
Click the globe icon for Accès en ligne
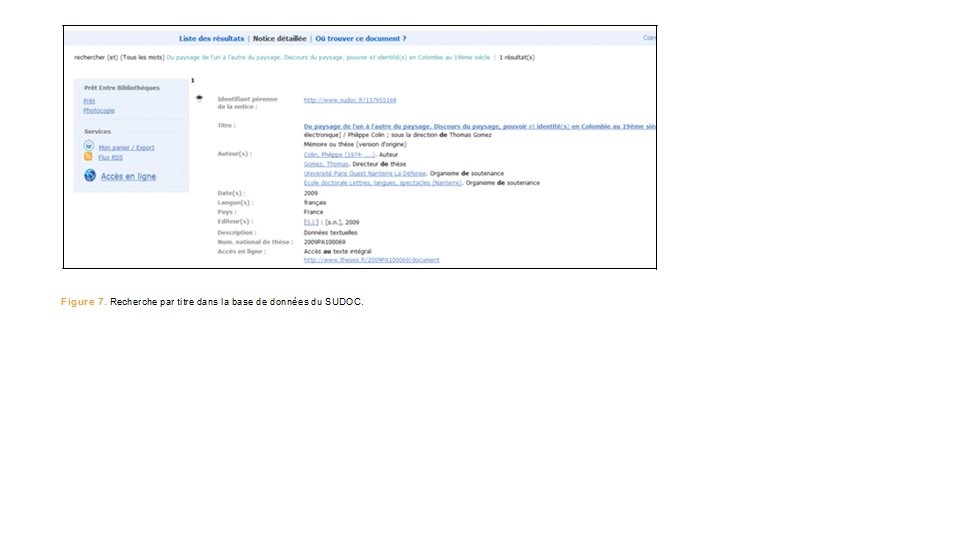90,175
